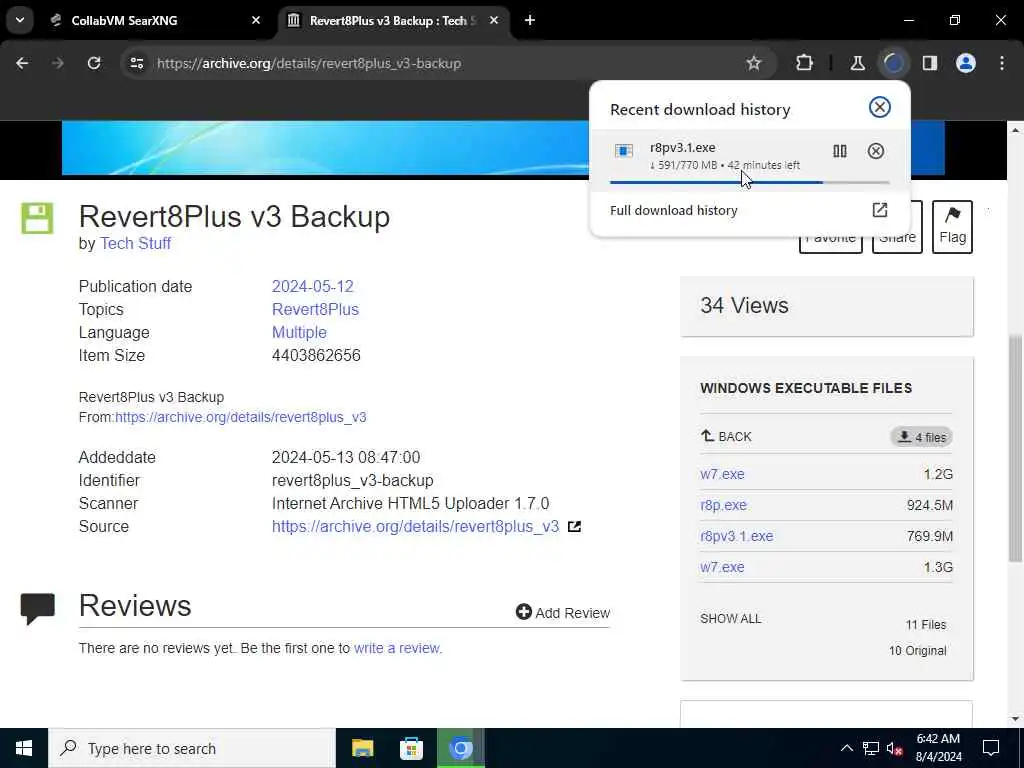Download r8pv3.1.exe from the file list
Image resolution: width=1024 pixels, height=768 pixels.
736,536
